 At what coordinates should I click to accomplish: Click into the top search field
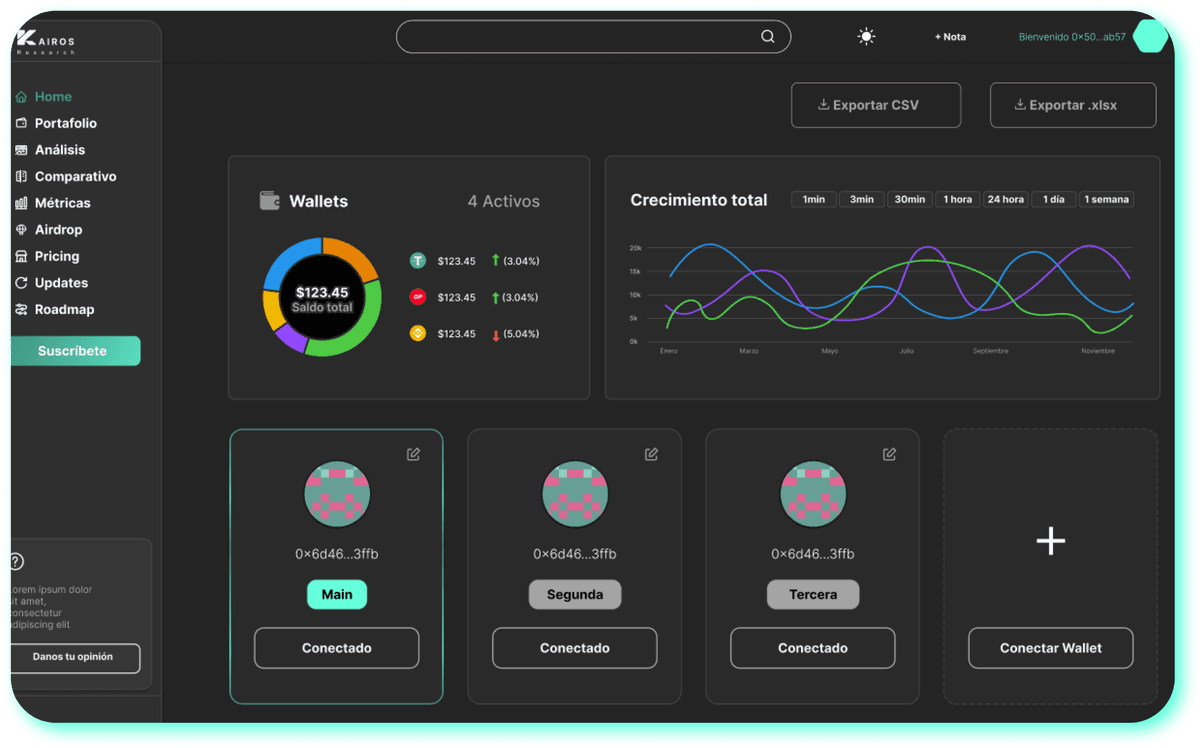click(580, 37)
